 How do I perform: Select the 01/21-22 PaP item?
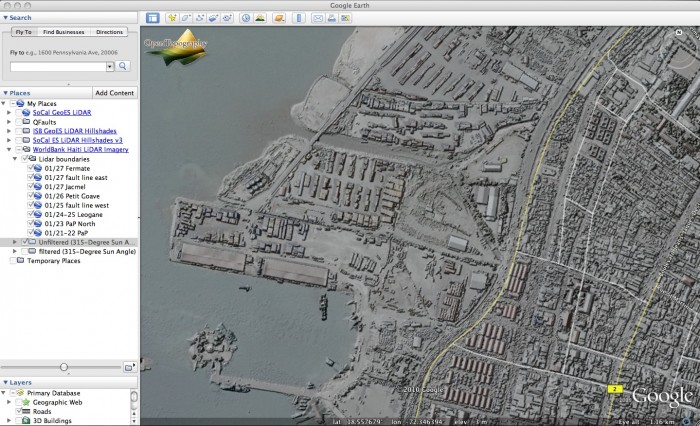[66, 233]
